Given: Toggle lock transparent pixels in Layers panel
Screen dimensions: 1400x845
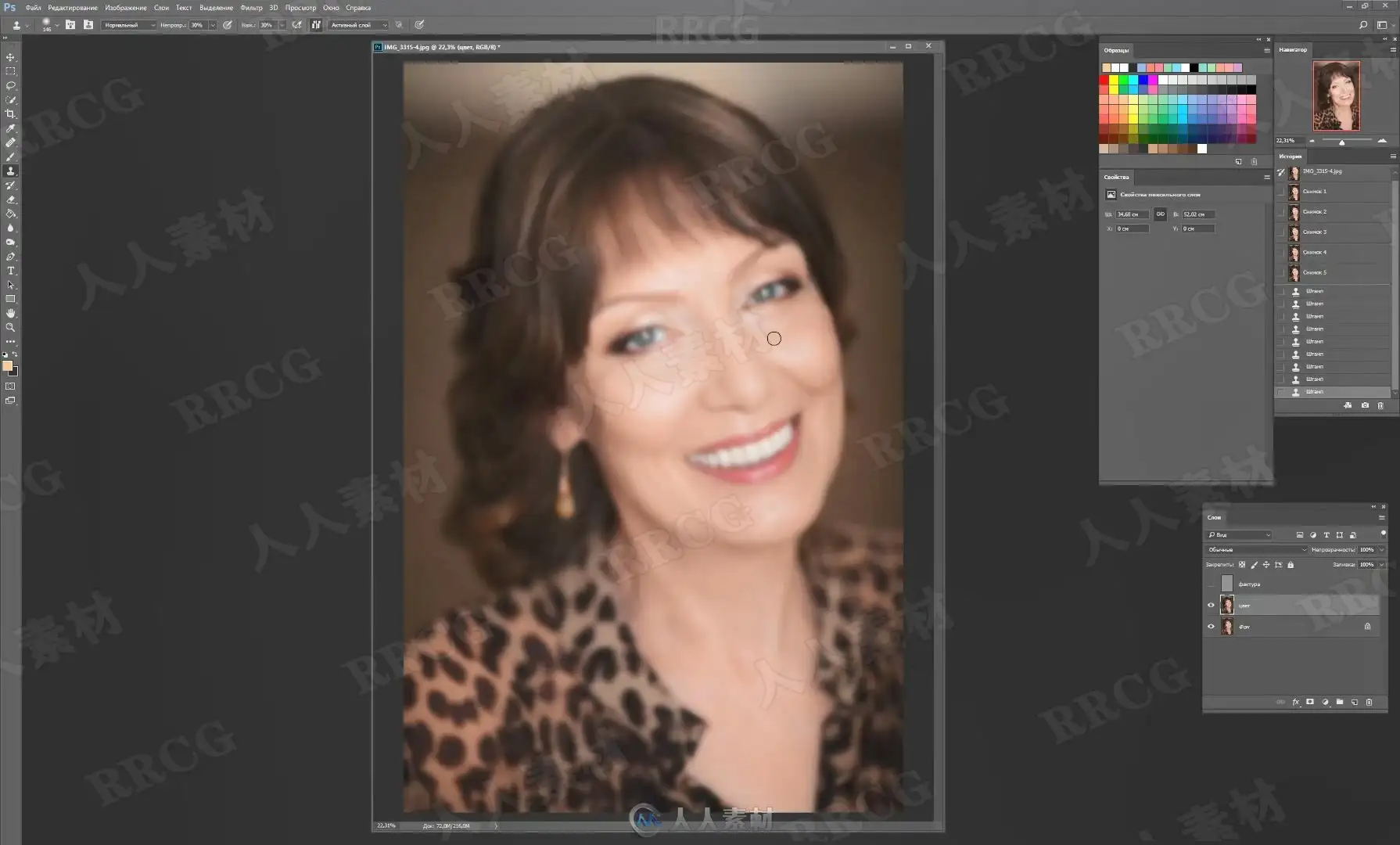Looking at the screenshot, I should click(x=1242, y=564).
